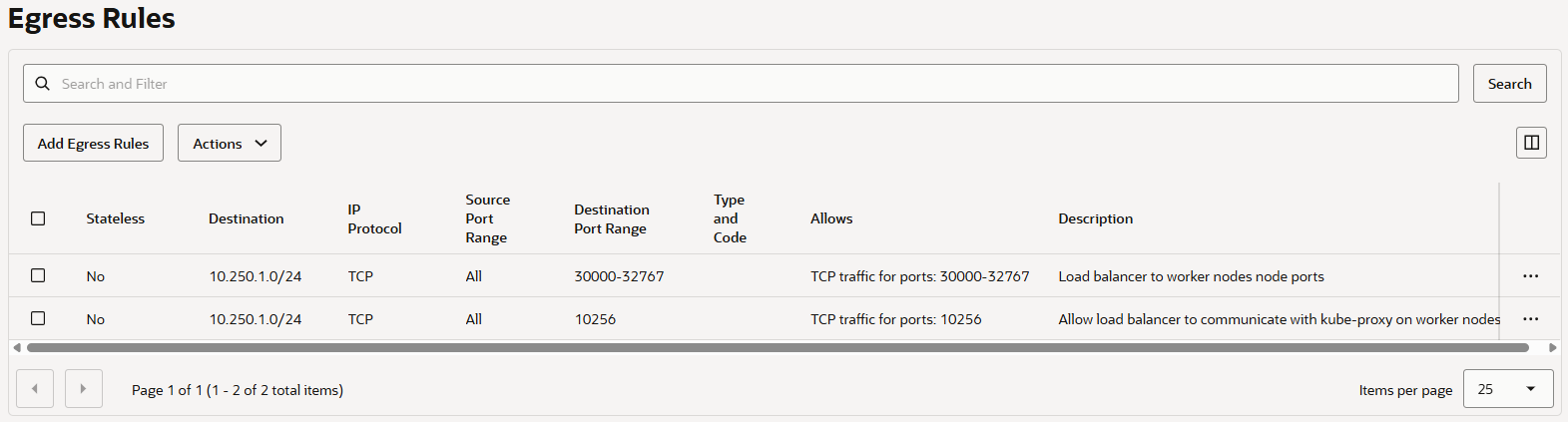Expand the Actions dropdown

coord(230,143)
